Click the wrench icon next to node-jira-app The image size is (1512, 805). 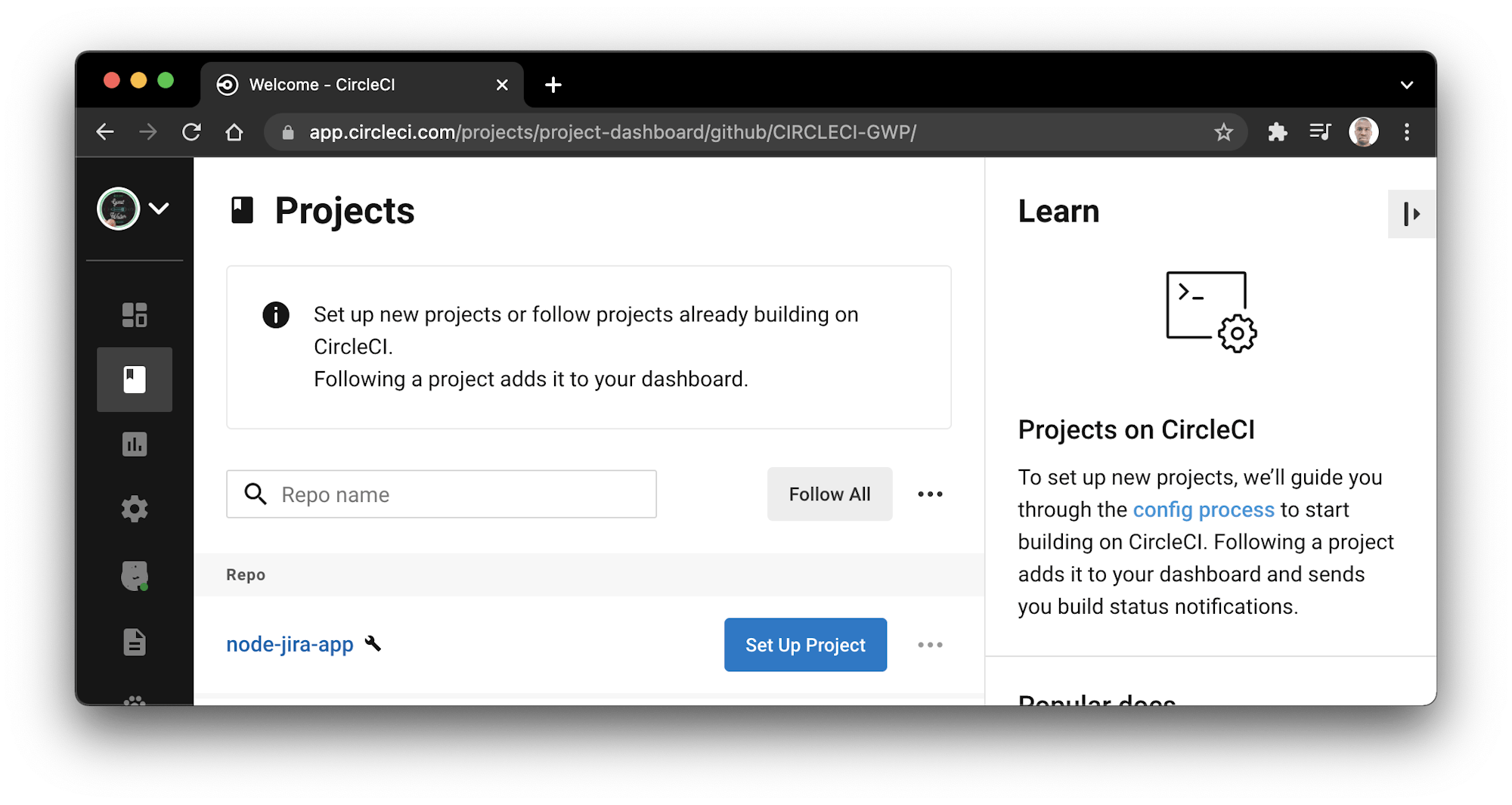(372, 645)
